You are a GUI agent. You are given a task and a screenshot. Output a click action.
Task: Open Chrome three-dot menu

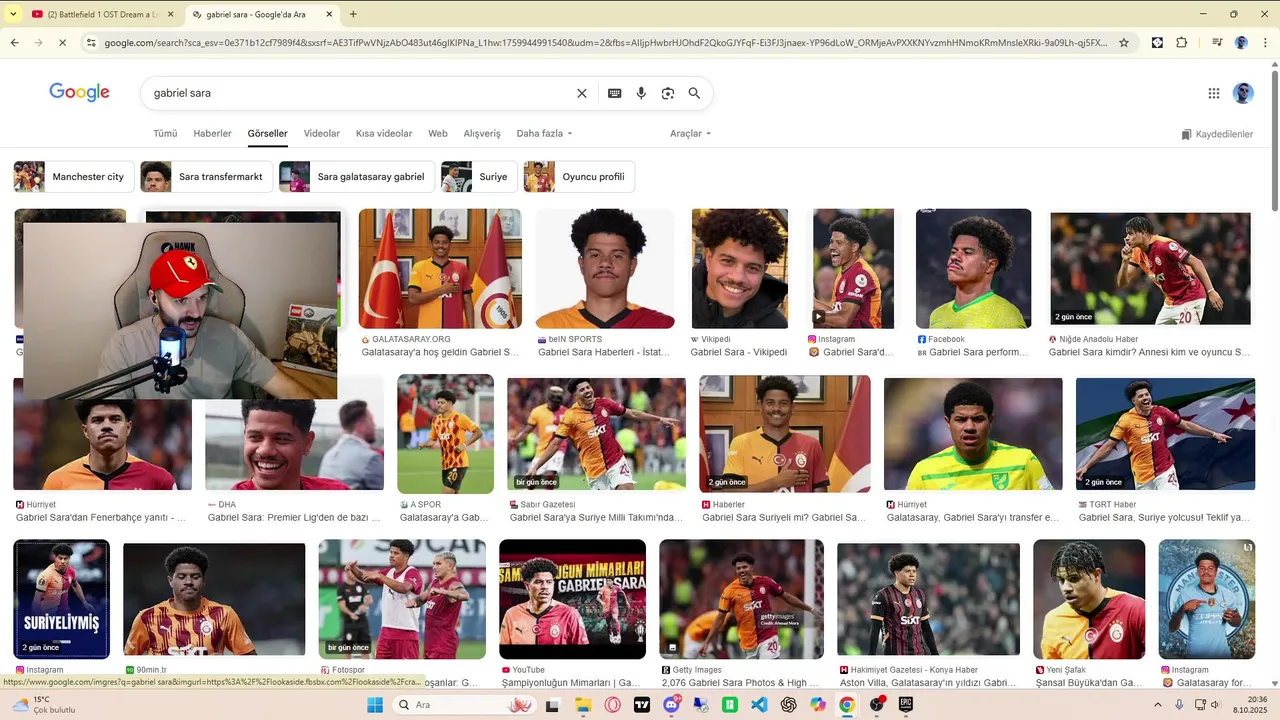tap(1265, 43)
